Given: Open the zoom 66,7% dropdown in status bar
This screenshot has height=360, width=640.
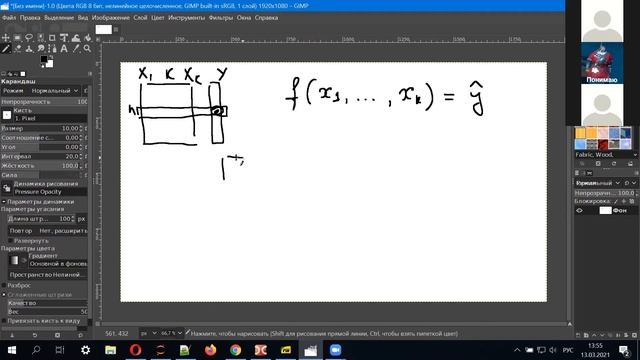Looking at the screenshot, I should 171,333.
